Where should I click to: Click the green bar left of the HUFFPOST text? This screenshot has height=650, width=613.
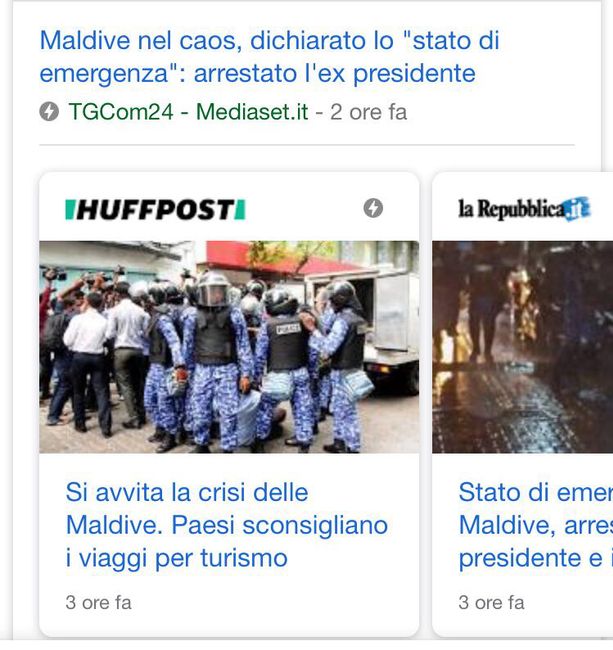[x=70, y=209]
